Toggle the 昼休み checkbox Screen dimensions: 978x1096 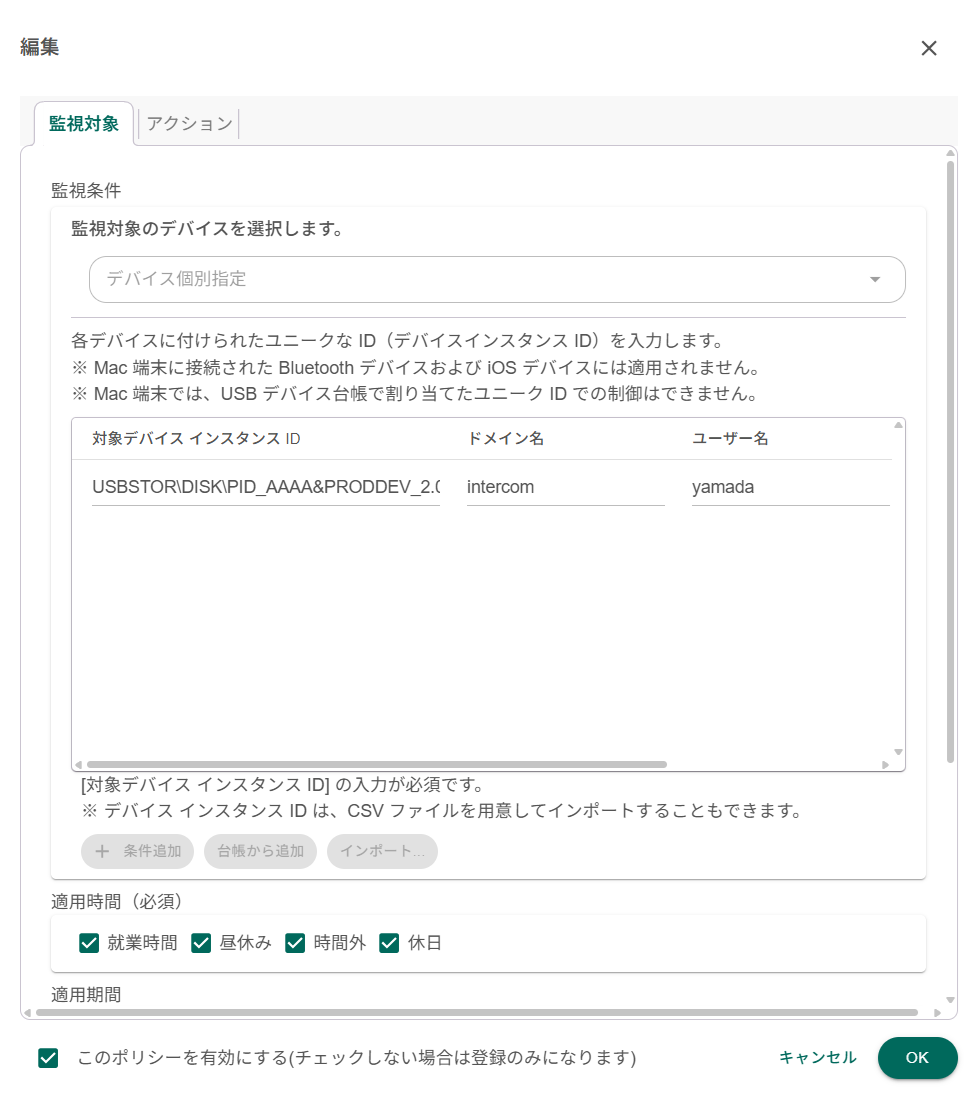201,942
